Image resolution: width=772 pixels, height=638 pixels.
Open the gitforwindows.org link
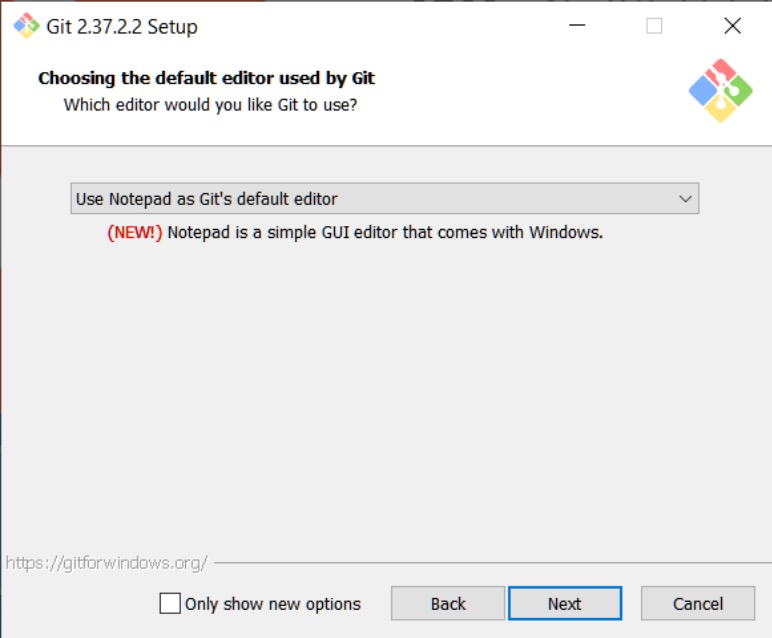click(106, 563)
